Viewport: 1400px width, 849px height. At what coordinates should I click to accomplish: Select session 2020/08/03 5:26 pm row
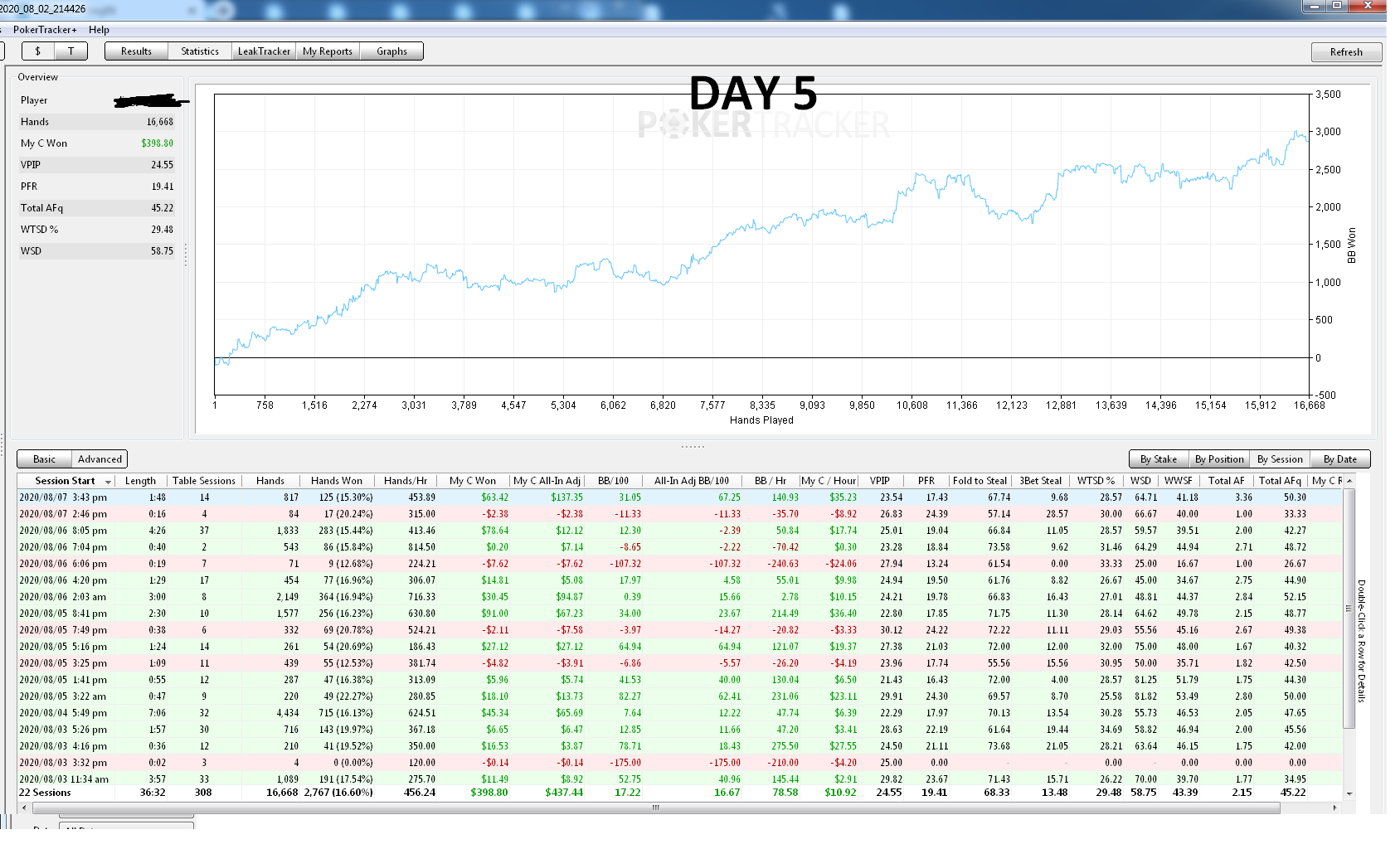(x=679, y=730)
